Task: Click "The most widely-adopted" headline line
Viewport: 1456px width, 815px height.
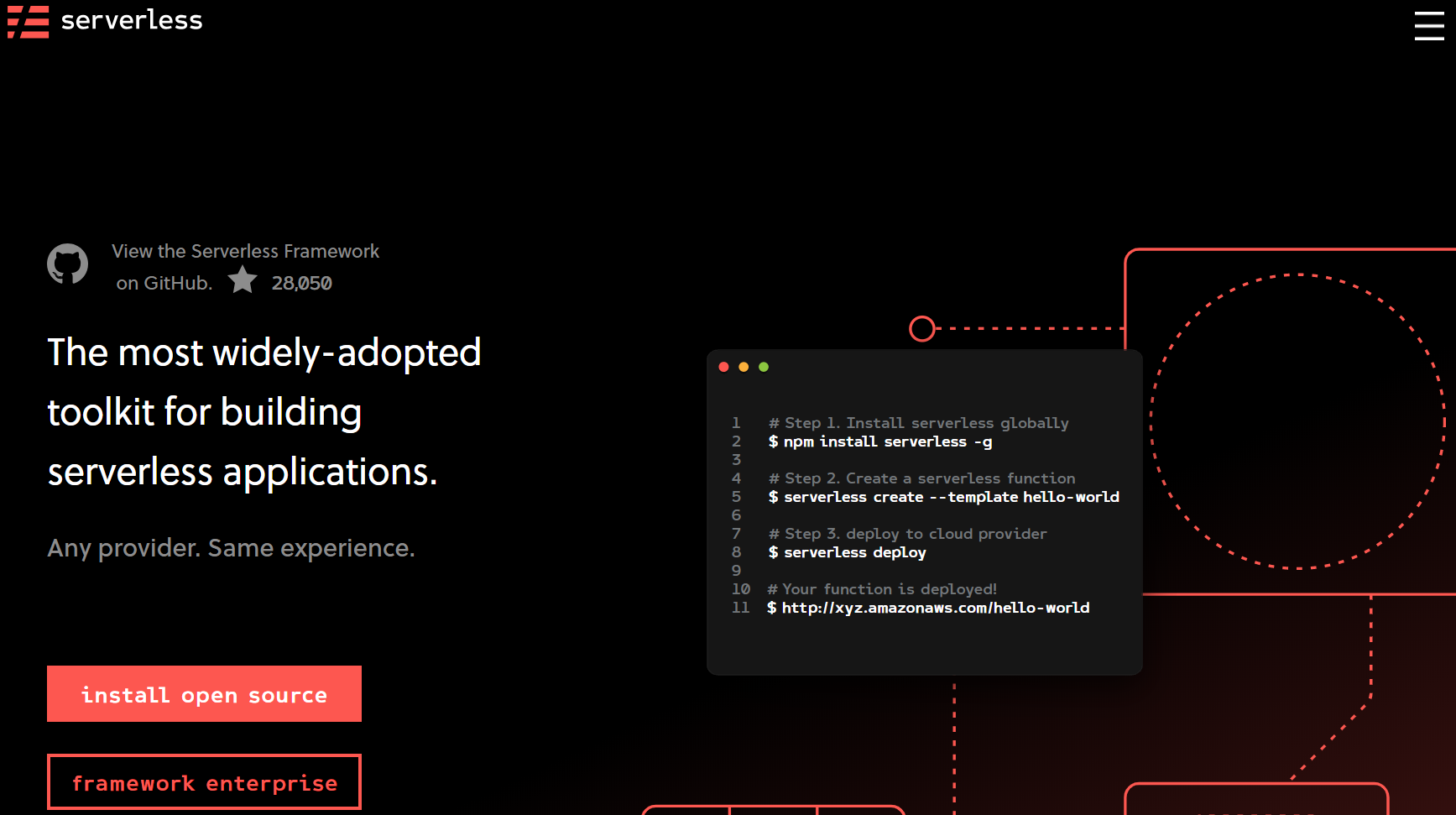Action: pos(264,353)
